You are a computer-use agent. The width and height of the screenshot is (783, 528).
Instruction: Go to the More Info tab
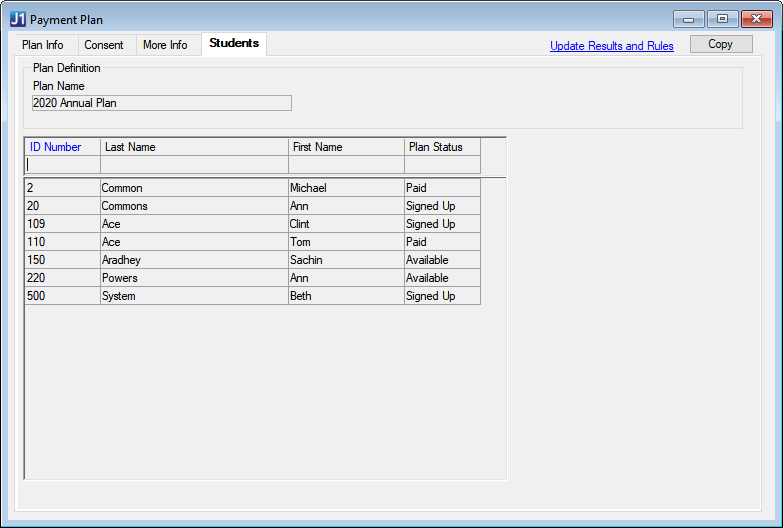[x=165, y=45]
